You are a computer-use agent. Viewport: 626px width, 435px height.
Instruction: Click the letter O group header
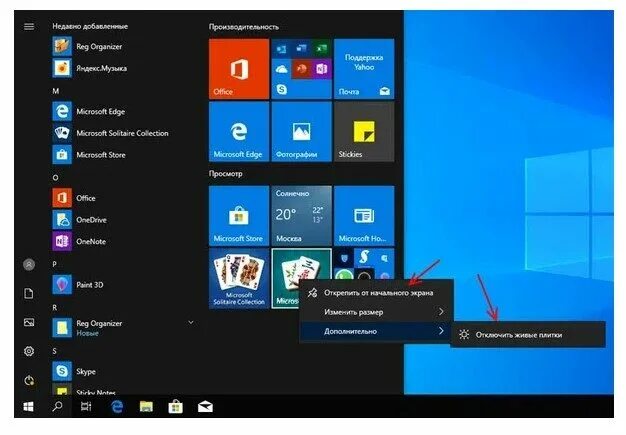coord(55,177)
